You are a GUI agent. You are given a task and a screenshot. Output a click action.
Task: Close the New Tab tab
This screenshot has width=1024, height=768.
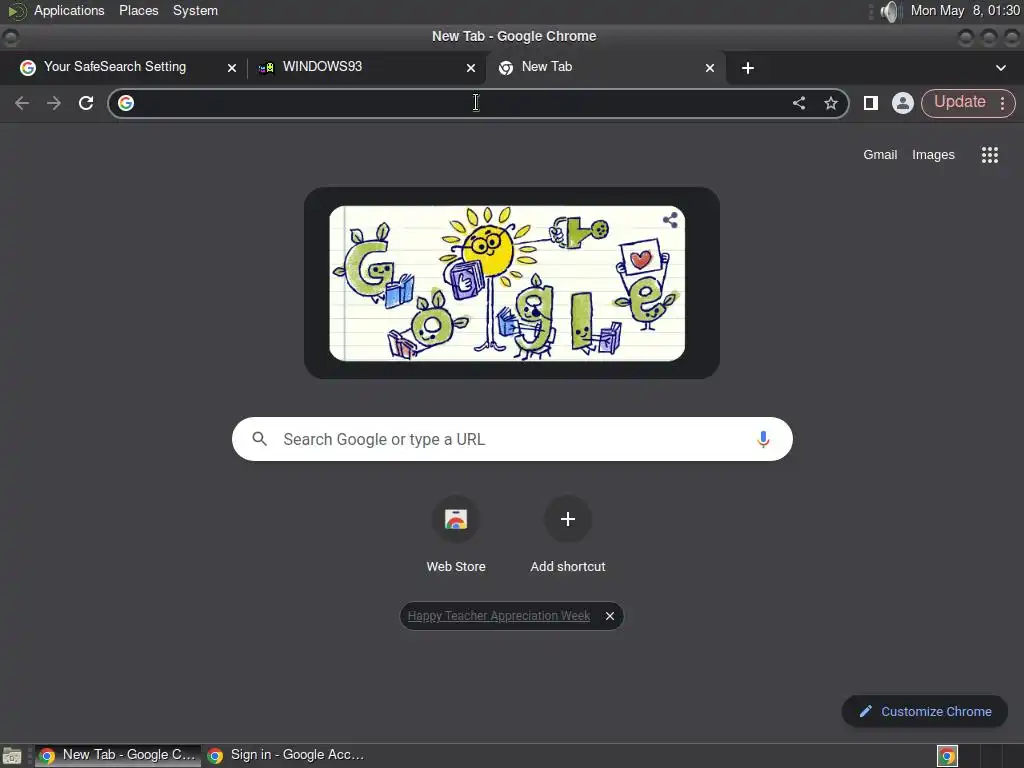(710, 68)
